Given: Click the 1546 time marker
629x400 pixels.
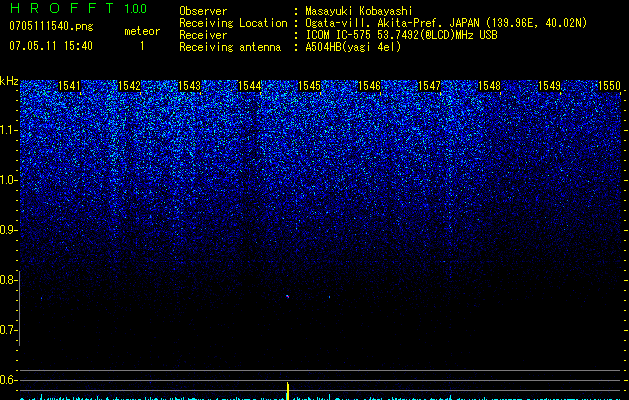Looking at the screenshot, I should [369, 86].
